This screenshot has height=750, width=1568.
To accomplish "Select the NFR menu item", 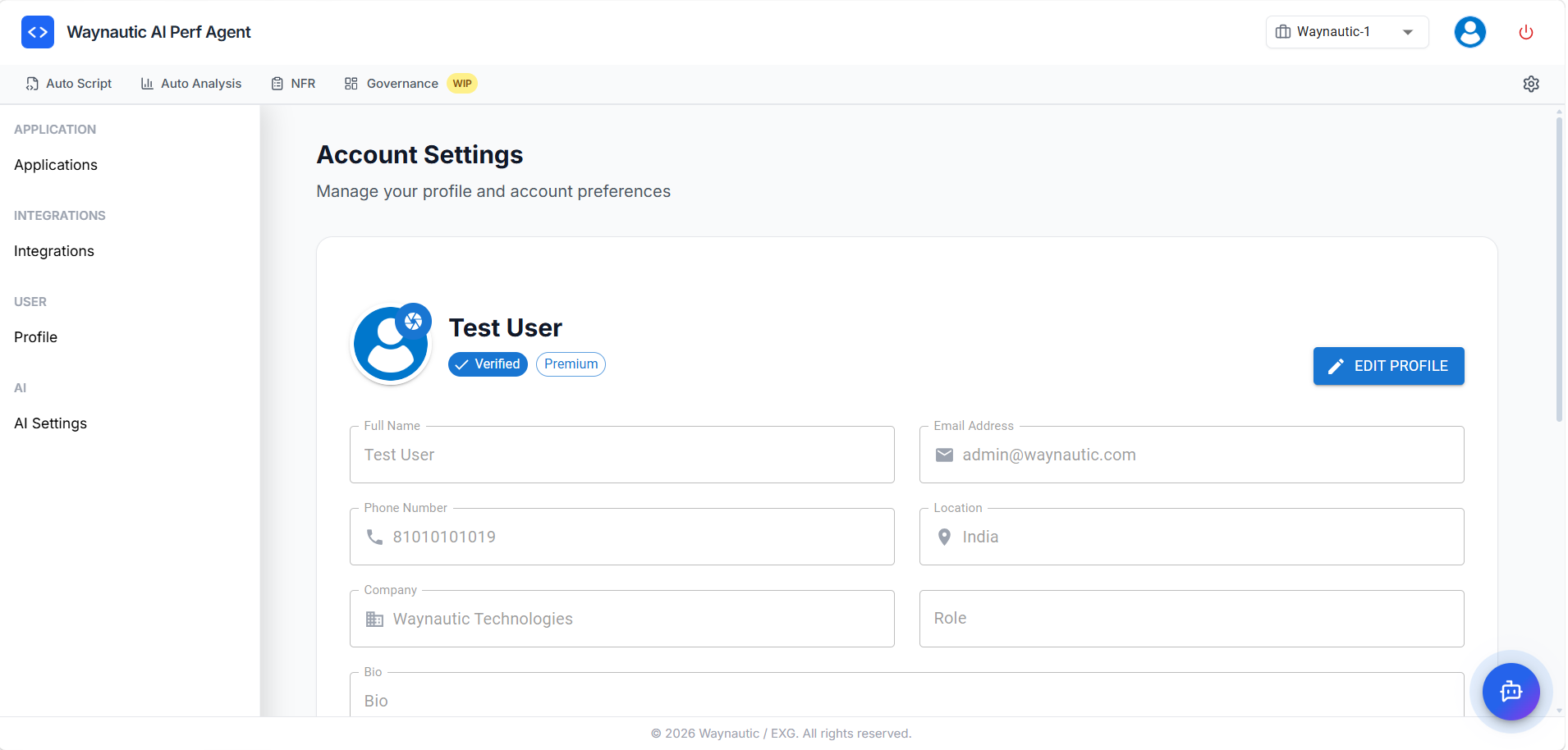I will coord(294,84).
